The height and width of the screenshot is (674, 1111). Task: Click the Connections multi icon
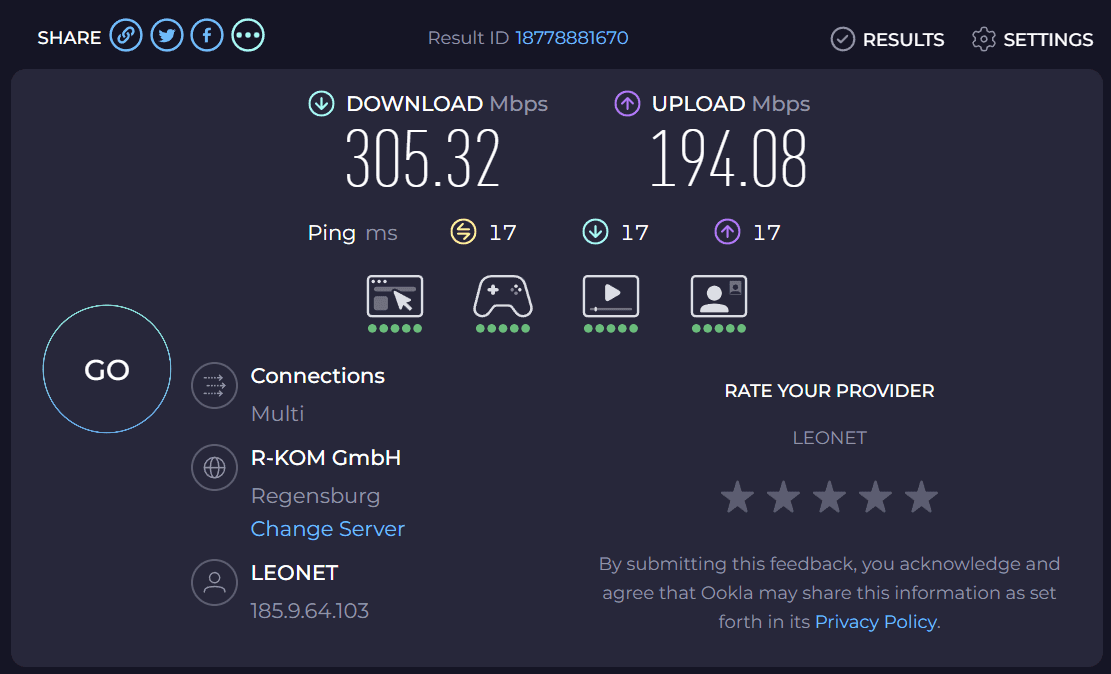pos(214,385)
